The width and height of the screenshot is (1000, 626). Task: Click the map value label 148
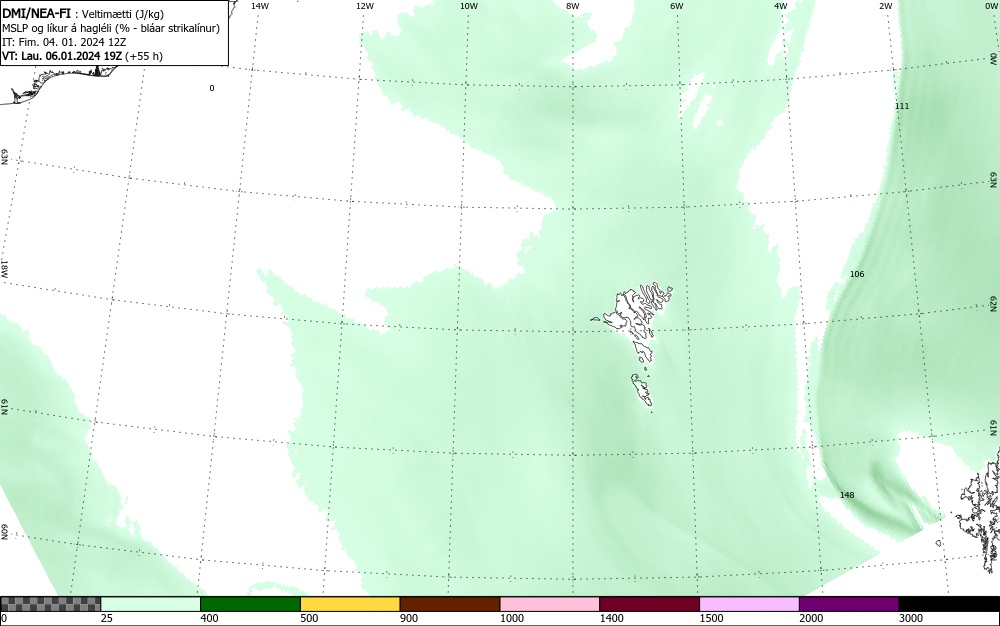tap(847, 495)
